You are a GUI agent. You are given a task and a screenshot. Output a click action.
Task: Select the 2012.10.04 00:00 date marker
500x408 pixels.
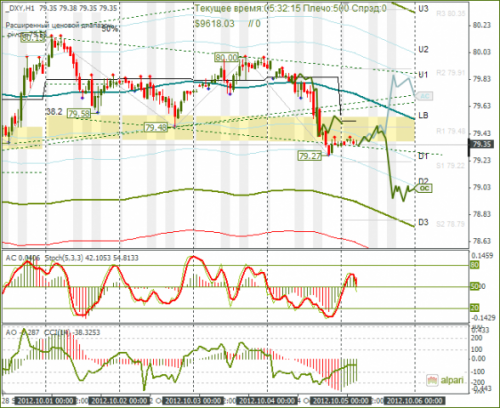tap(267, 401)
